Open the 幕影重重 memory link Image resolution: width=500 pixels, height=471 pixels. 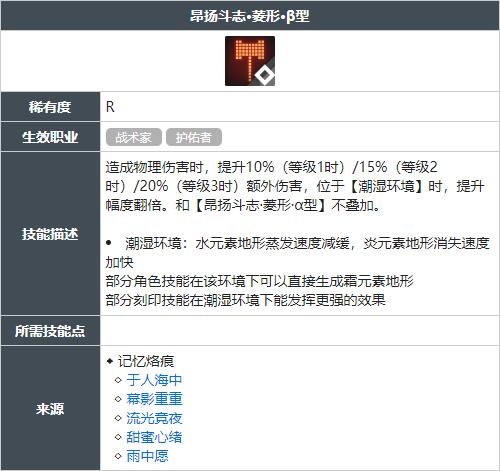(154, 399)
